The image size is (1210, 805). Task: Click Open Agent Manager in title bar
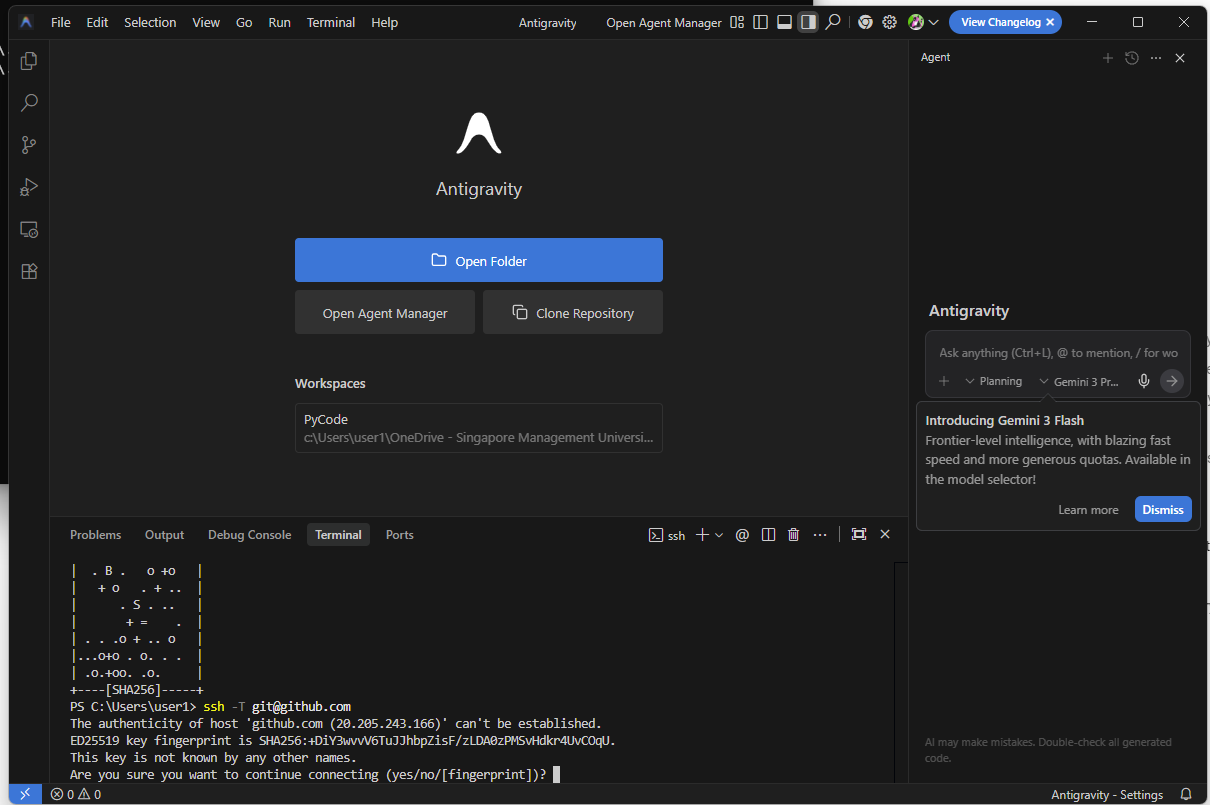click(664, 22)
